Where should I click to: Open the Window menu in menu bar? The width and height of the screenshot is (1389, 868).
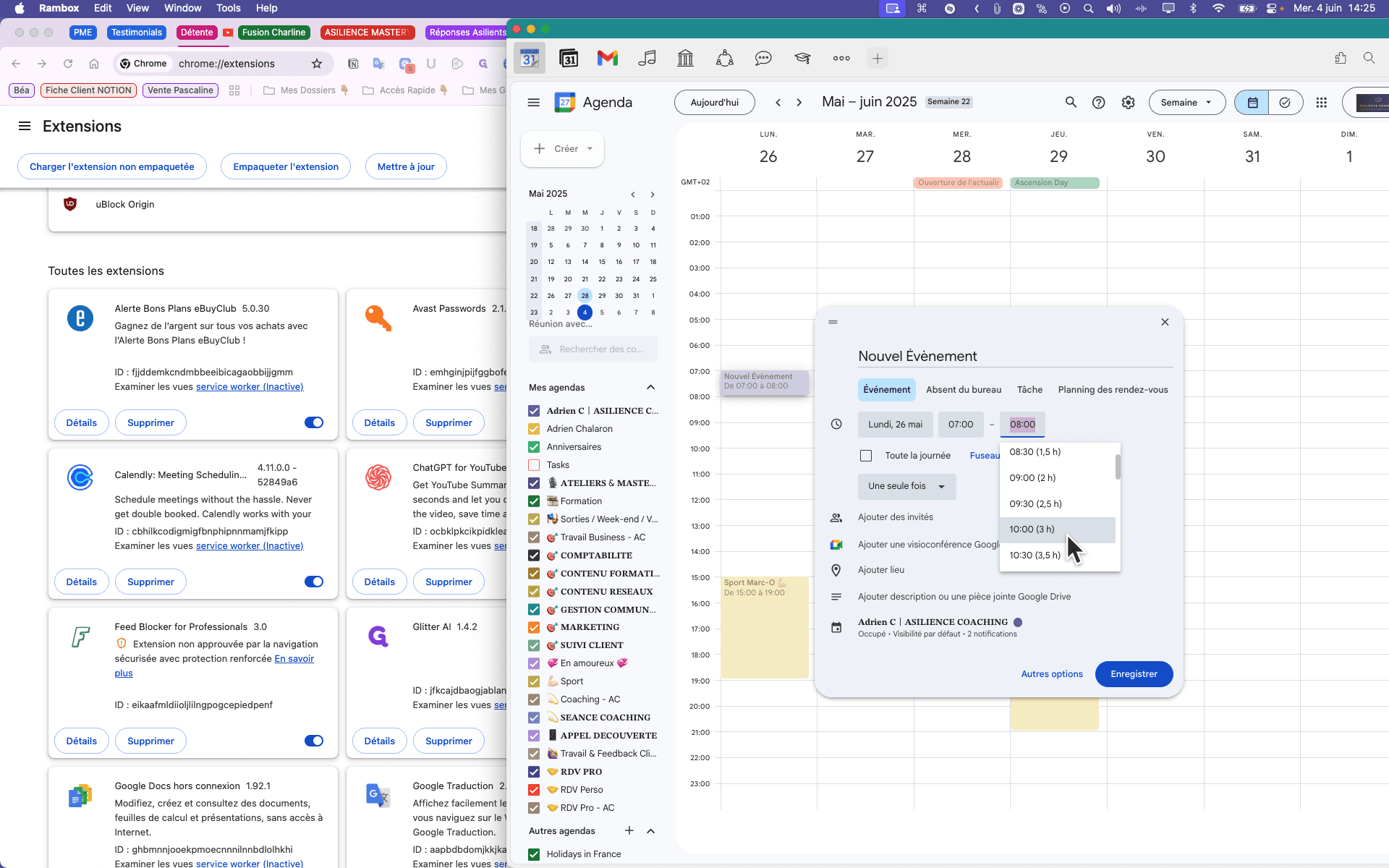pyautogui.click(x=182, y=8)
